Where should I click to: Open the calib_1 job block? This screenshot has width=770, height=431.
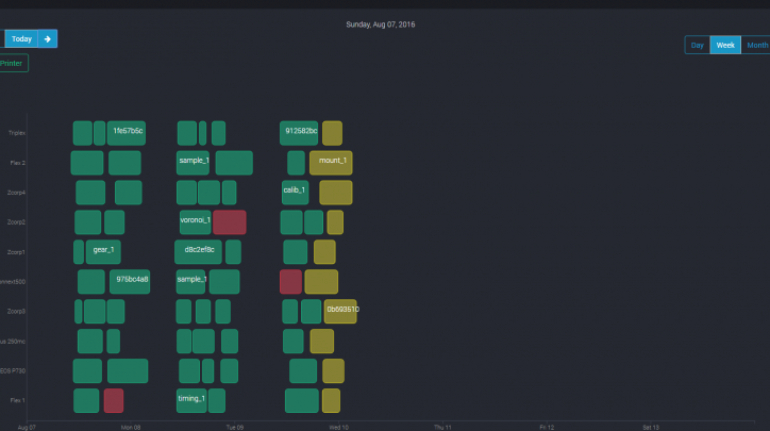tap(295, 192)
